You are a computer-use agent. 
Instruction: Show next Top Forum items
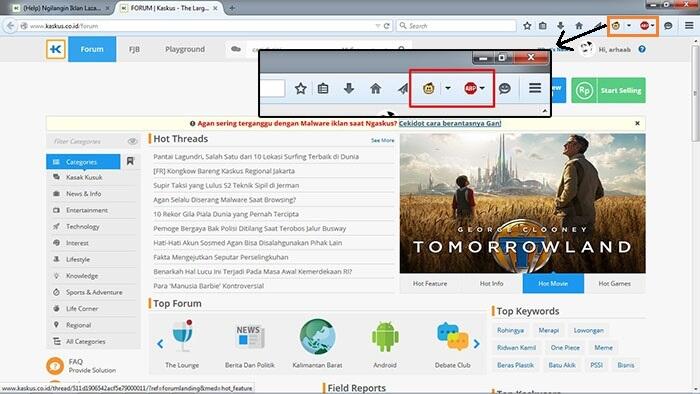pos(476,344)
